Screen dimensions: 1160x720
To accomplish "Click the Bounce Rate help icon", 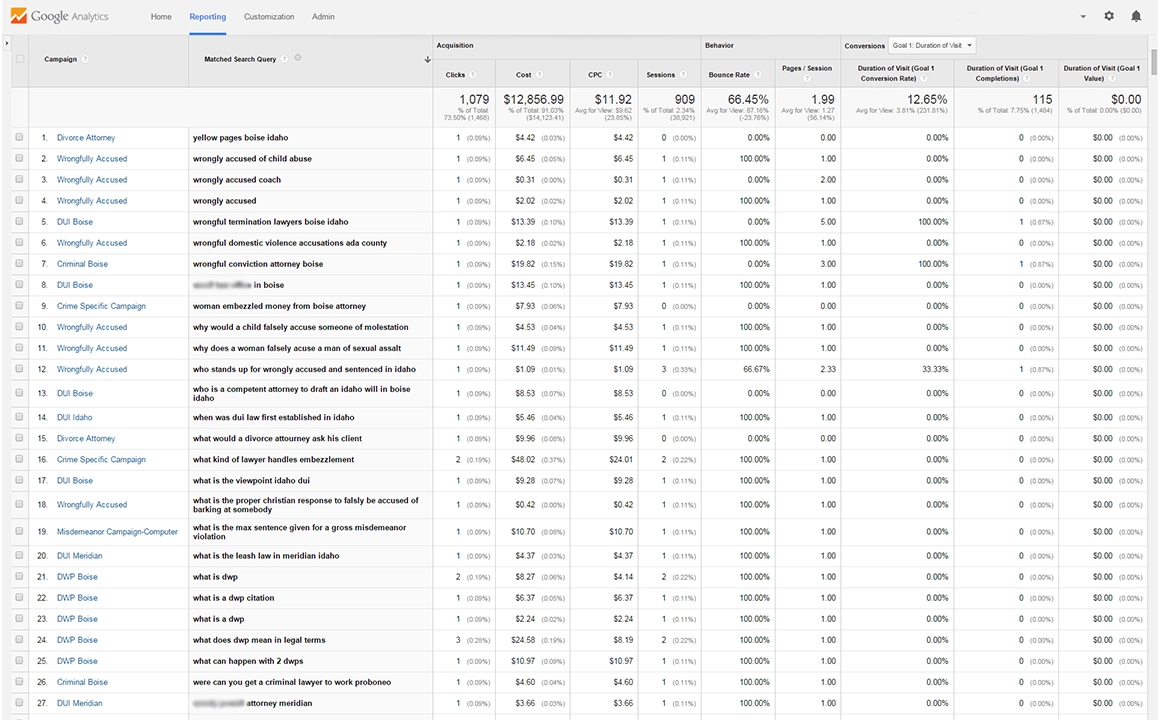I will (758, 75).
